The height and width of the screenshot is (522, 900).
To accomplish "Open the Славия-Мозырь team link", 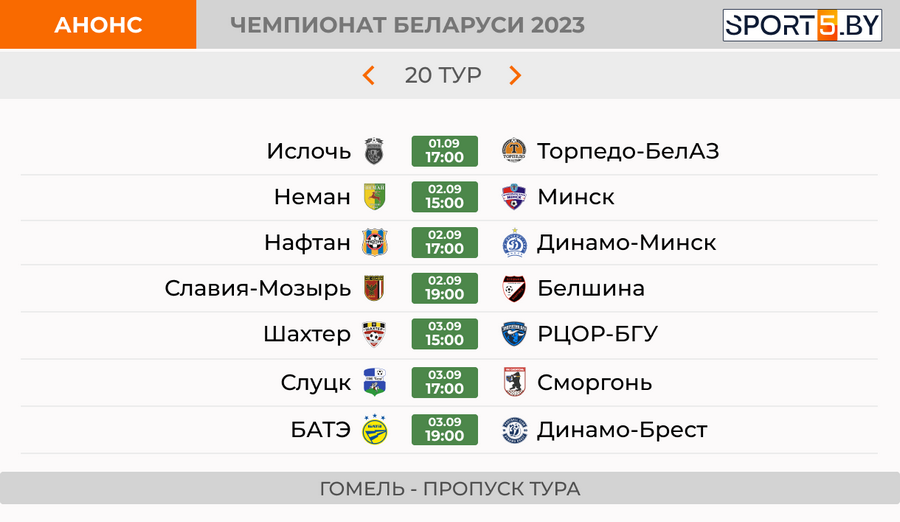I will [x=258, y=288].
